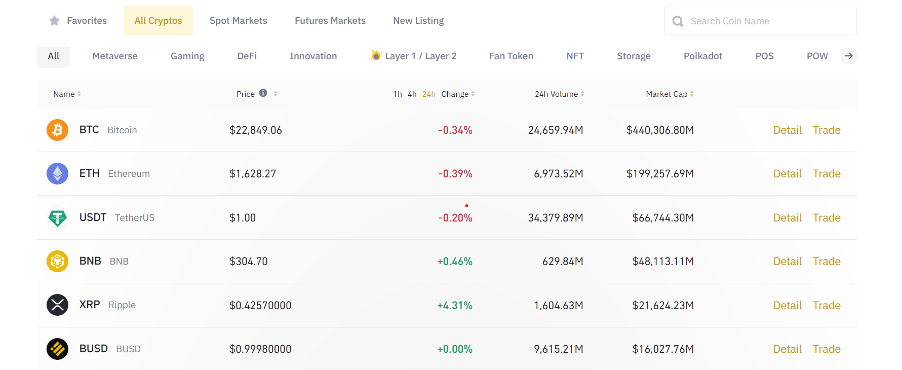This screenshot has width=902, height=370.
Task: Open Detail for BNB
Action: click(787, 261)
